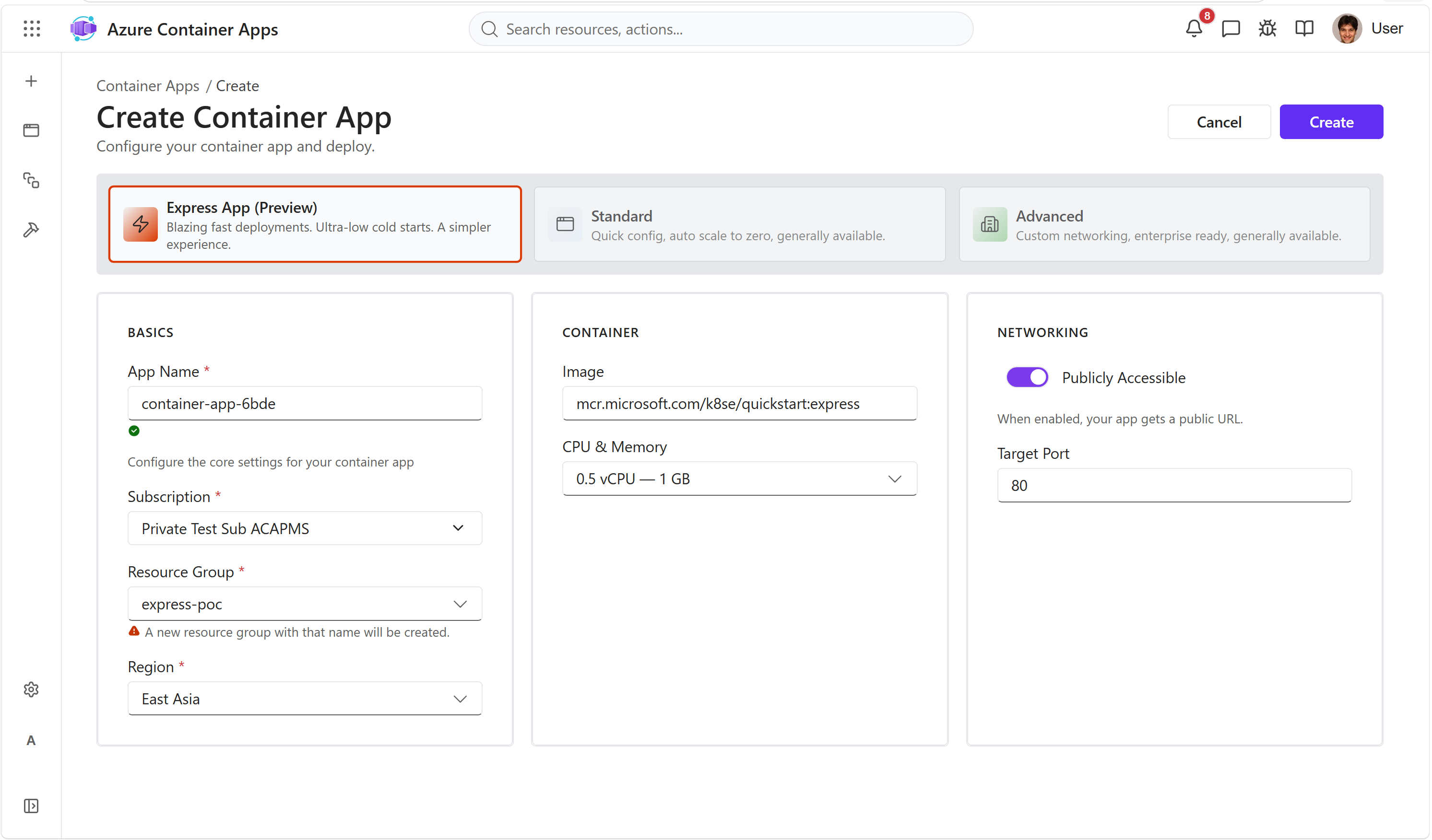
Task: Open the Resource Group dropdown
Action: pyautogui.click(x=305, y=604)
